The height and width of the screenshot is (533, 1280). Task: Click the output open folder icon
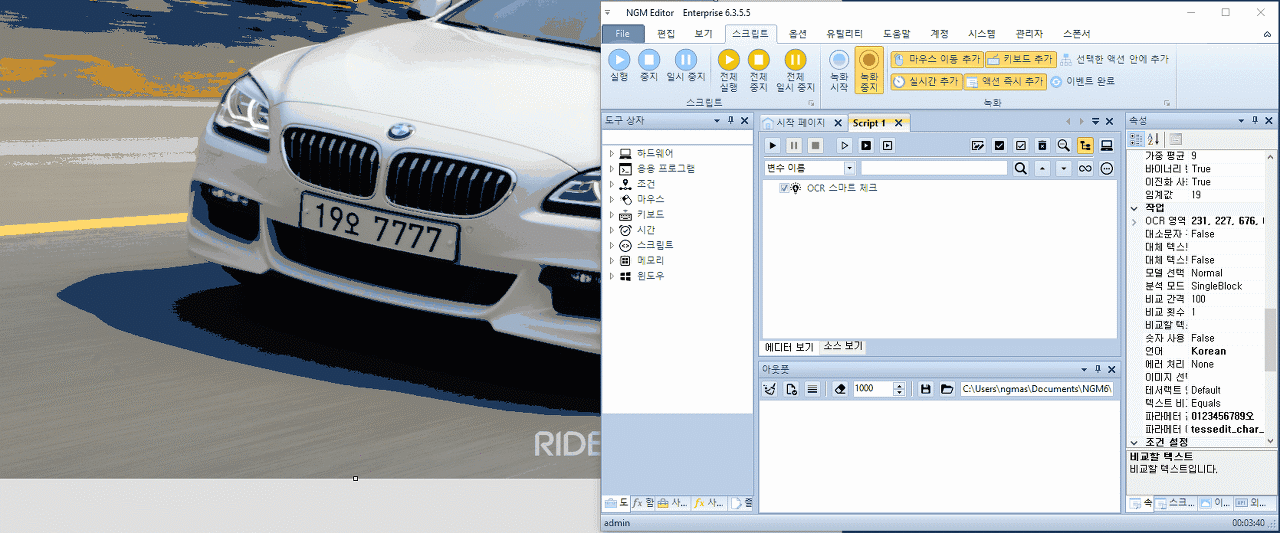click(946, 388)
